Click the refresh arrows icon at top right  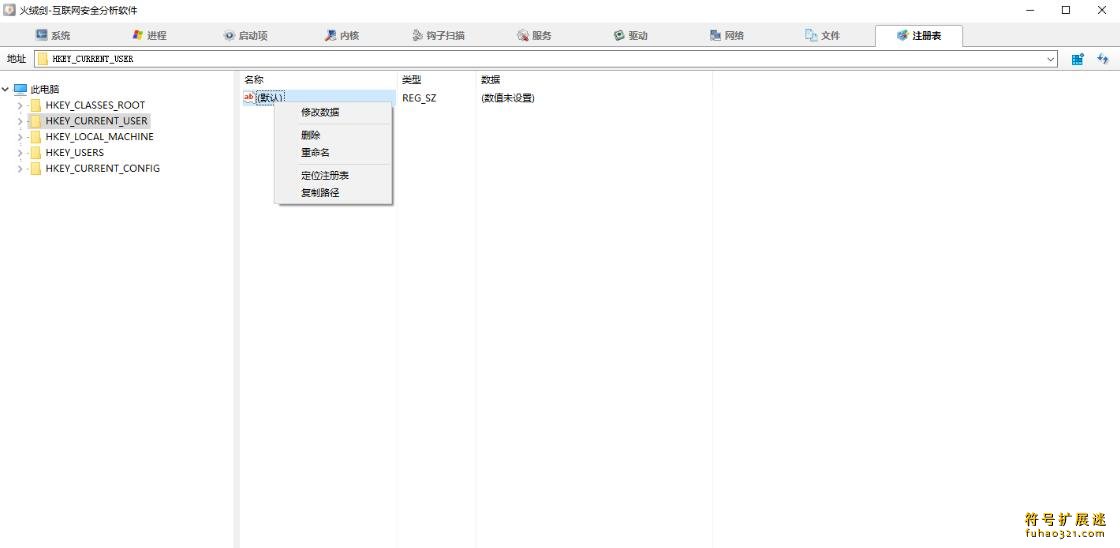1102,59
